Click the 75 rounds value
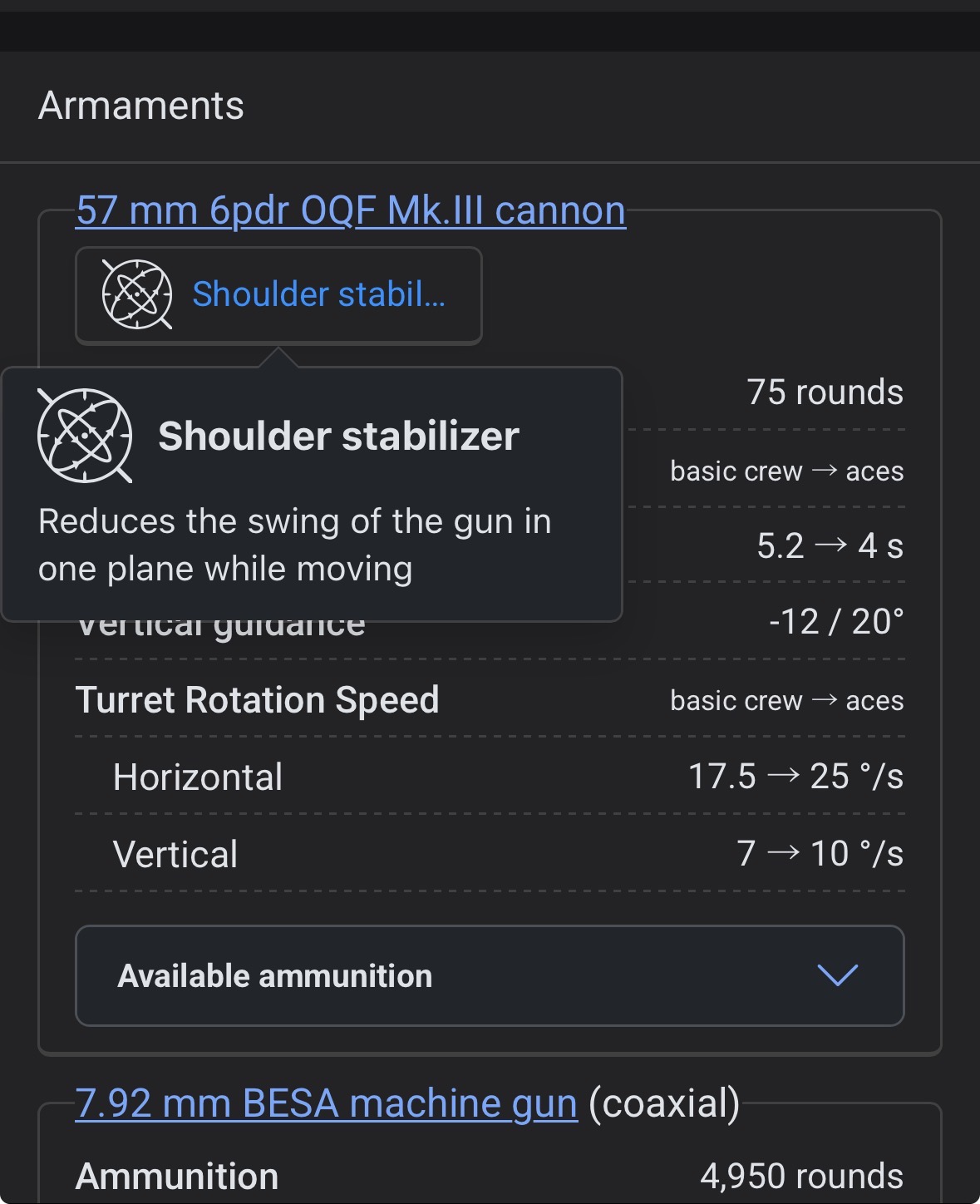 (x=825, y=392)
